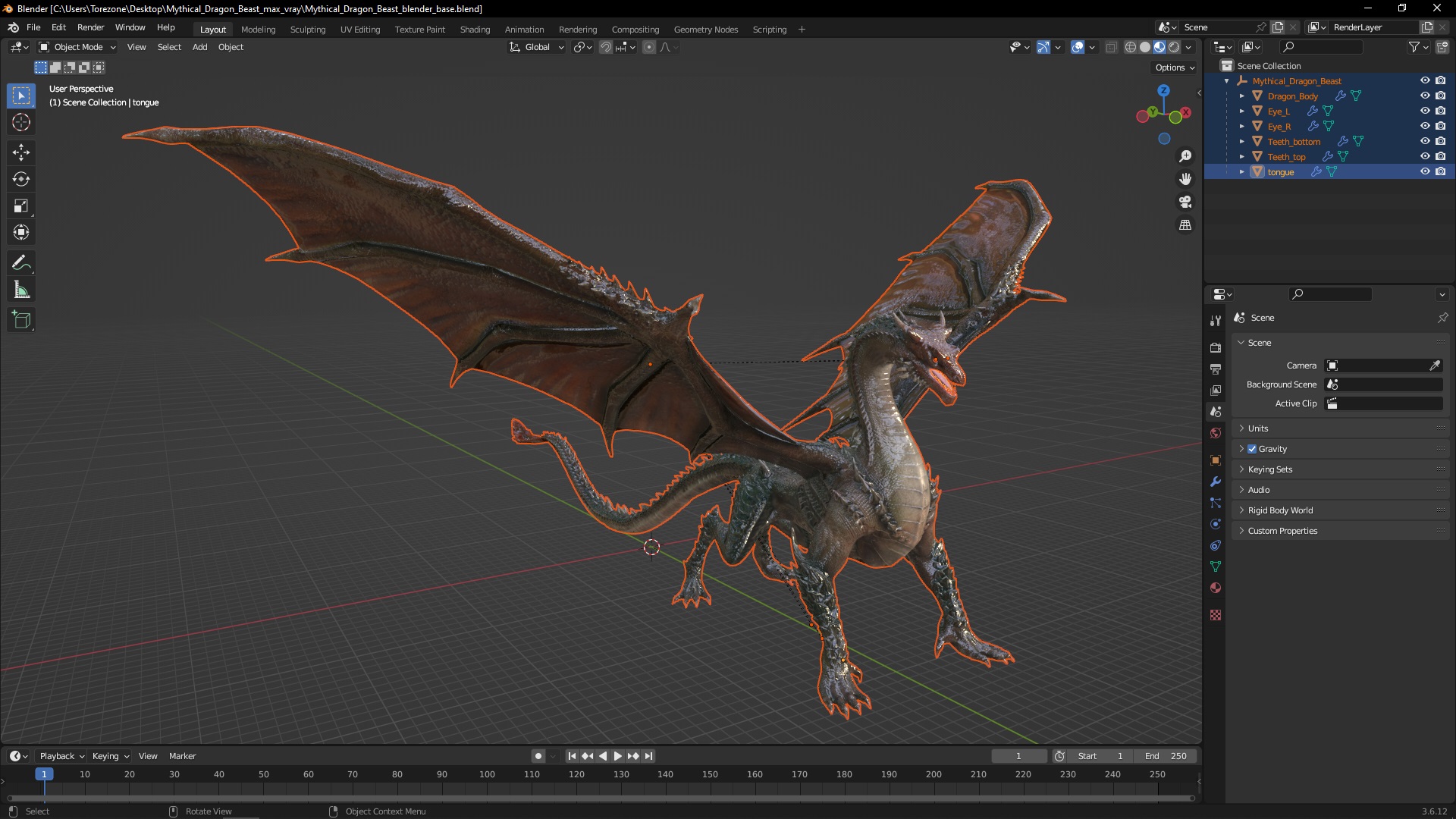Open the Object Mode dropdown
This screenshot has width=1456, height=819.
click(x=77, y=47)
